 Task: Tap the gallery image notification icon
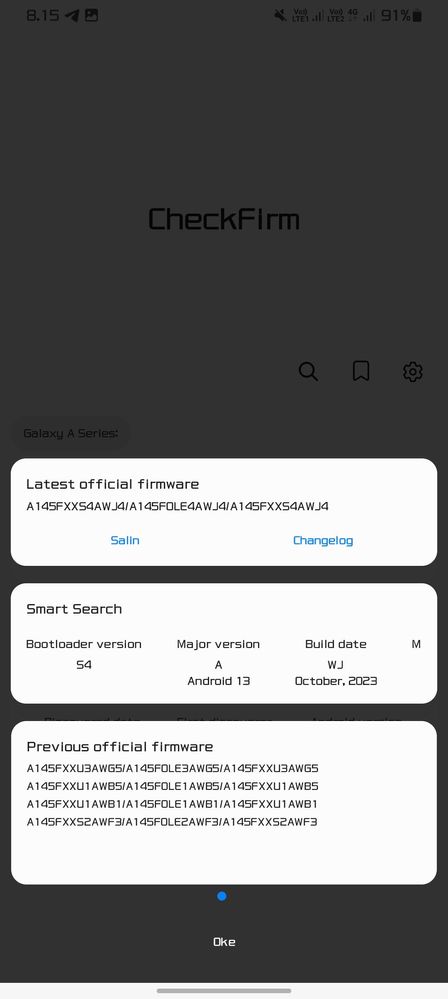92,15
